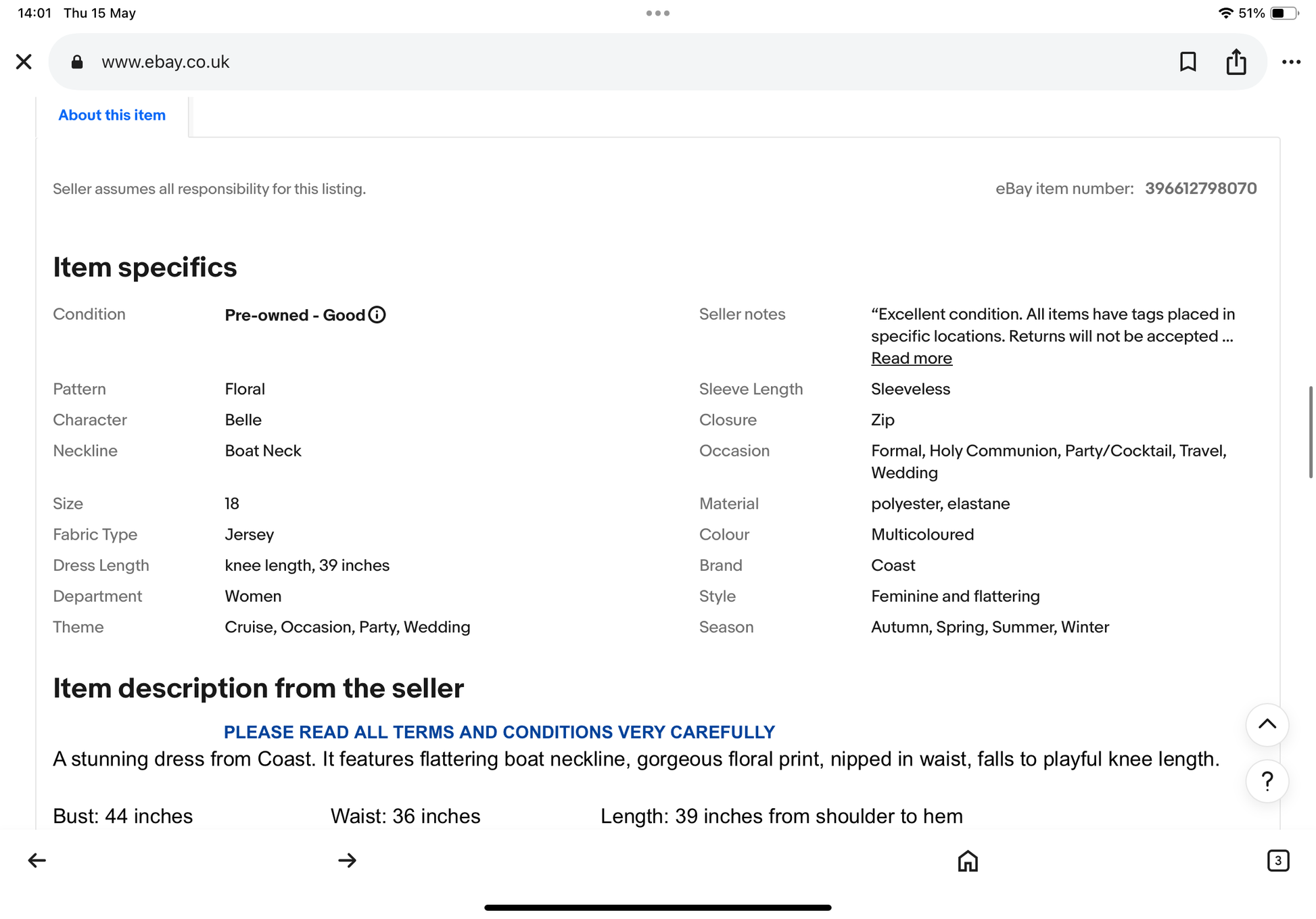Tap the lock icon for site security
The height and width of the screenshot is (919, 1316).
[77, 62]
